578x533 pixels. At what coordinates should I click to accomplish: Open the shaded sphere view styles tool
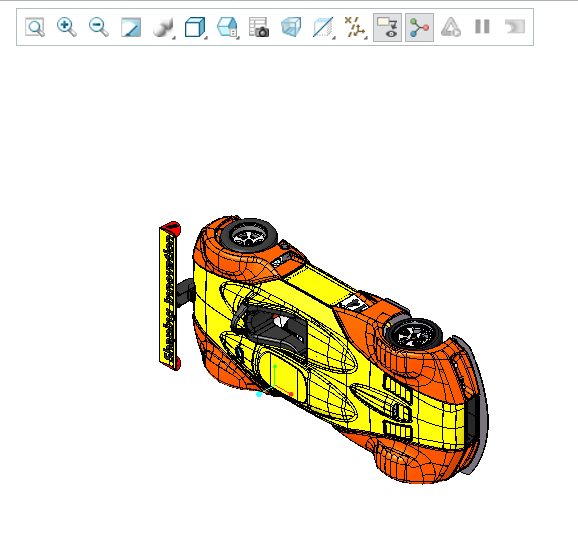pyautogui.click(x=162, y=27)
